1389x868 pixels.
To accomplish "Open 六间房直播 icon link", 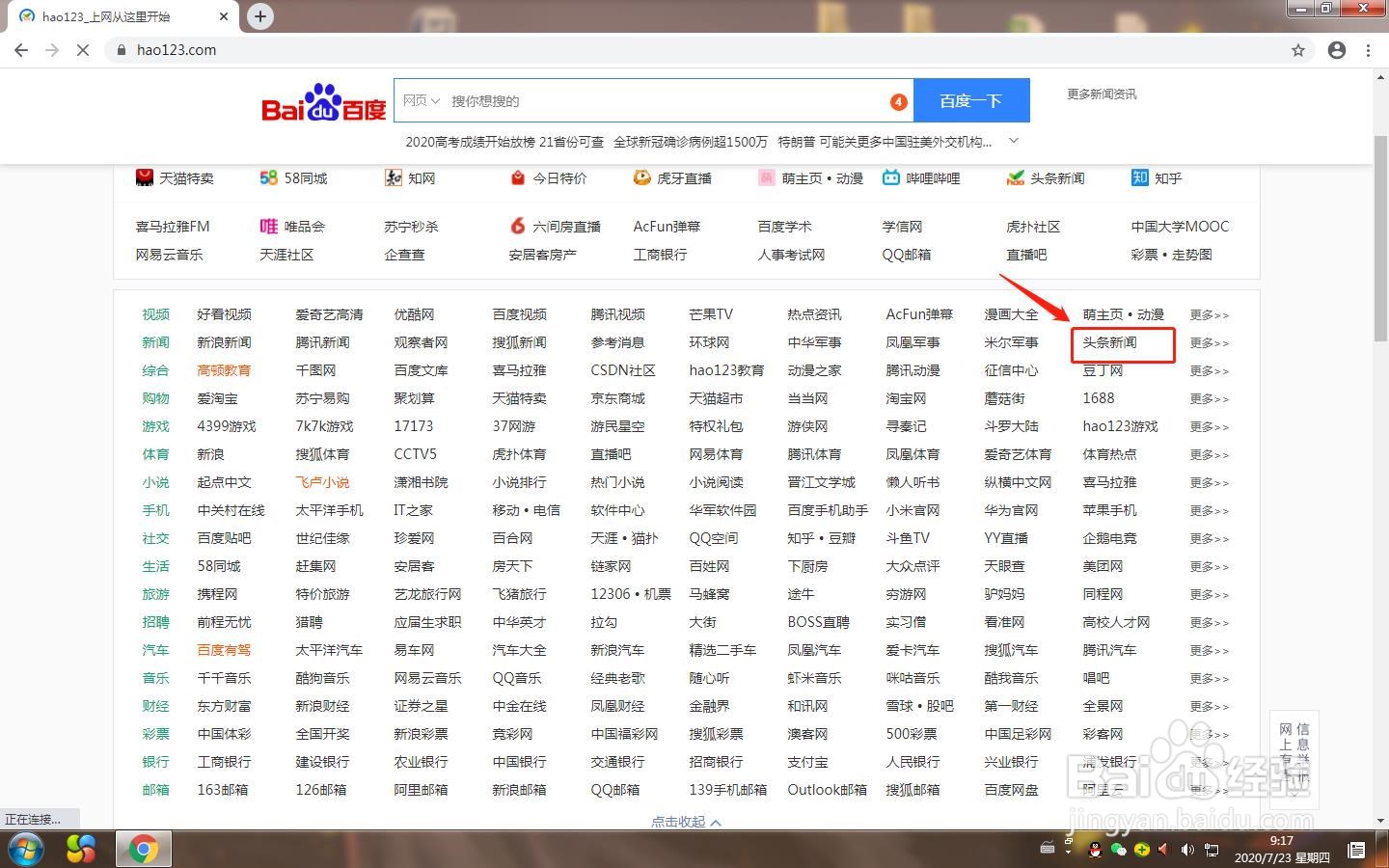I will tap(518, 226).
